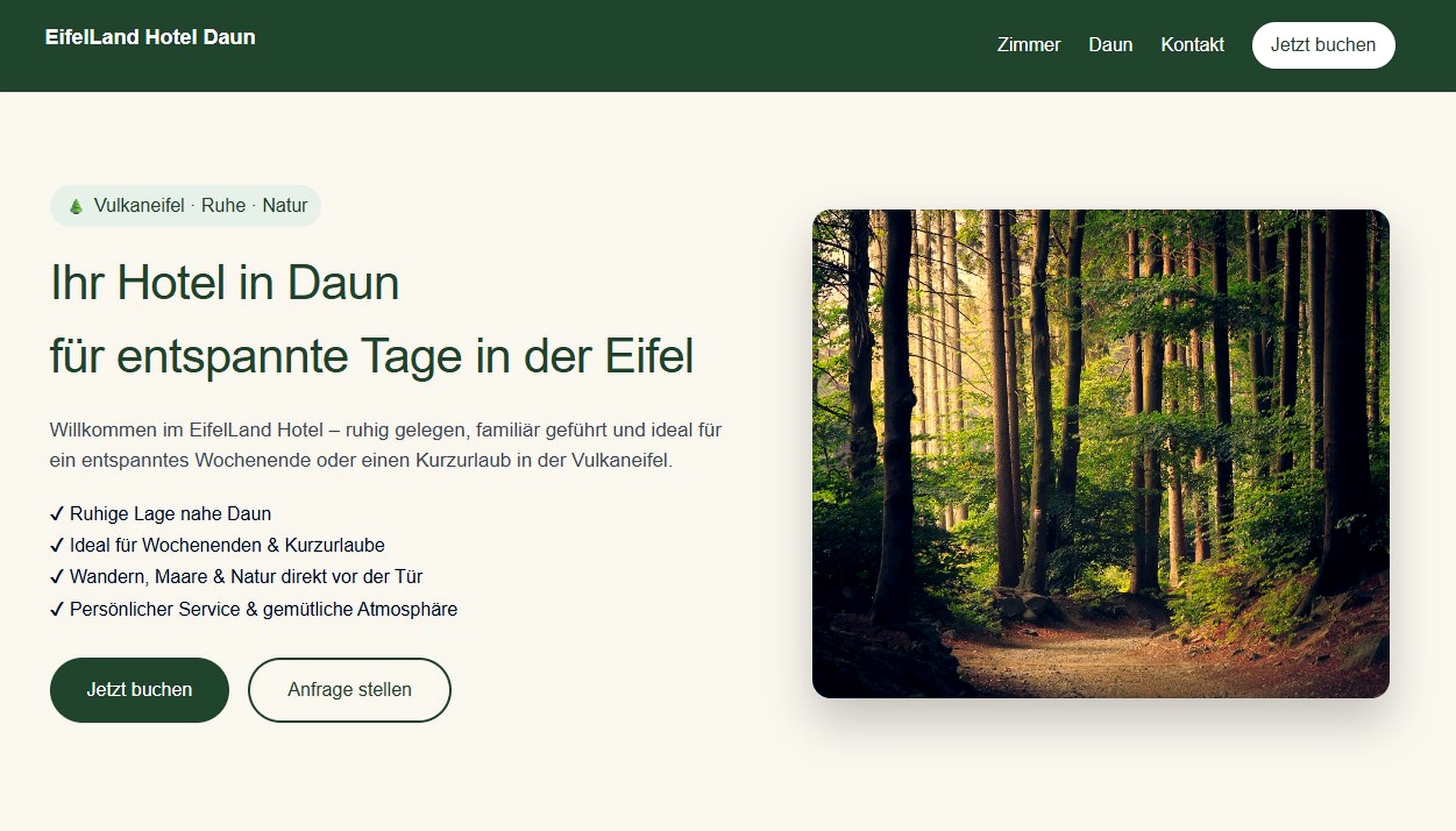The height and width of the screenshot is (831, 1456).
Task: Click the Willkommen im EifelLand Hotel paragraph
Action: [385, 445]
